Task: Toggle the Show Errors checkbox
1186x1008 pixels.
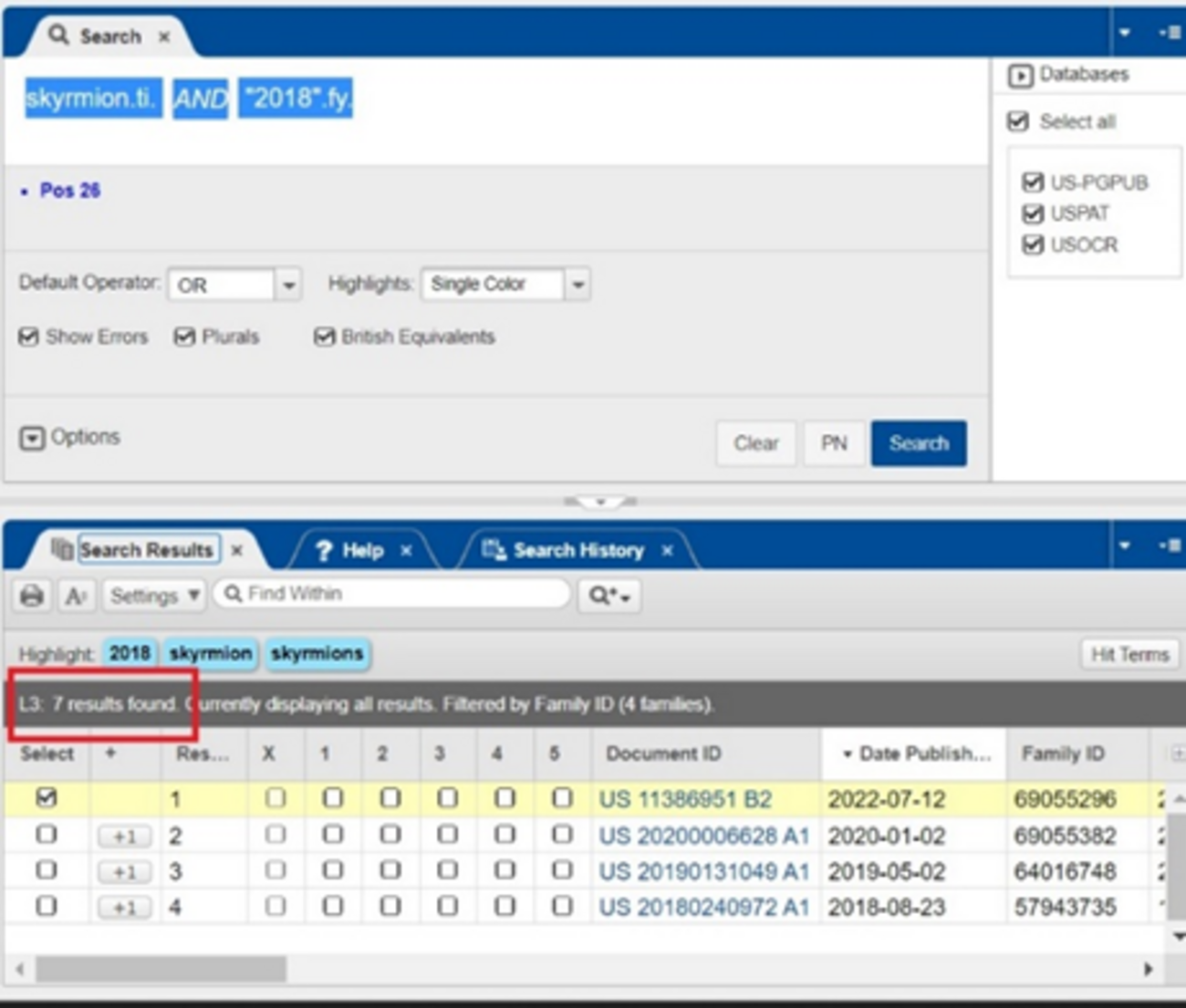Action: (x=29, y=337)
